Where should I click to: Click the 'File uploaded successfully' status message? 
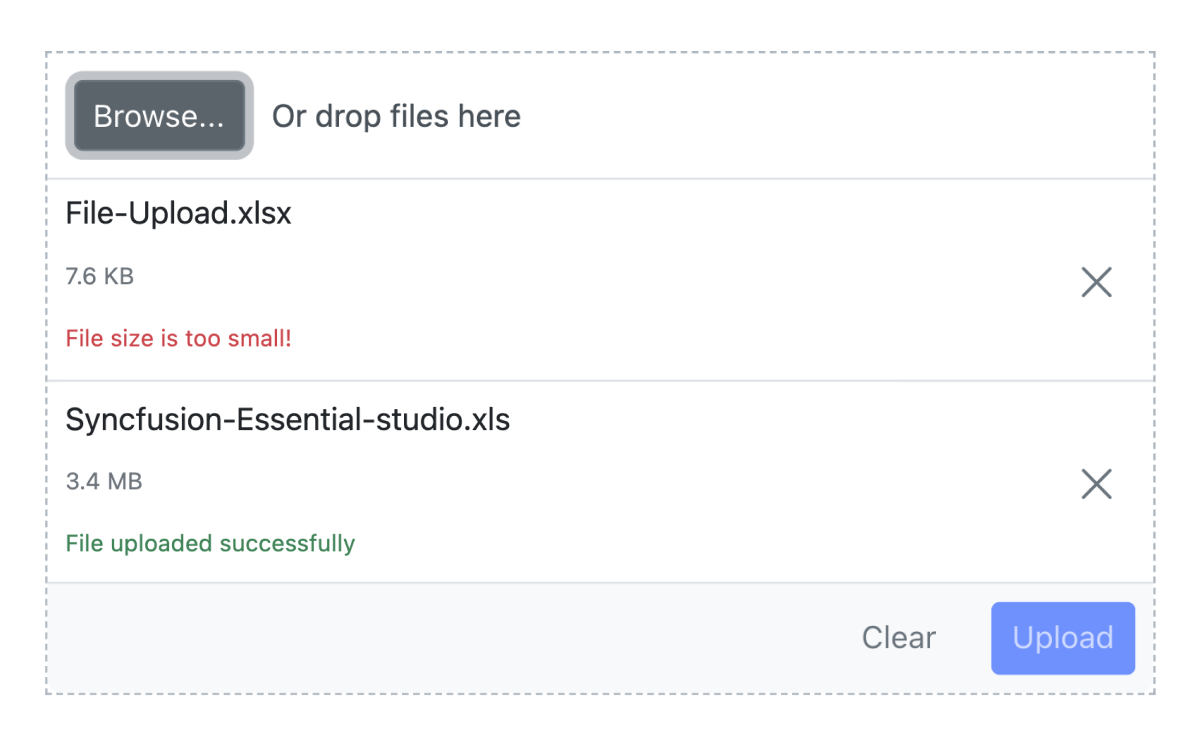[210, 544]
